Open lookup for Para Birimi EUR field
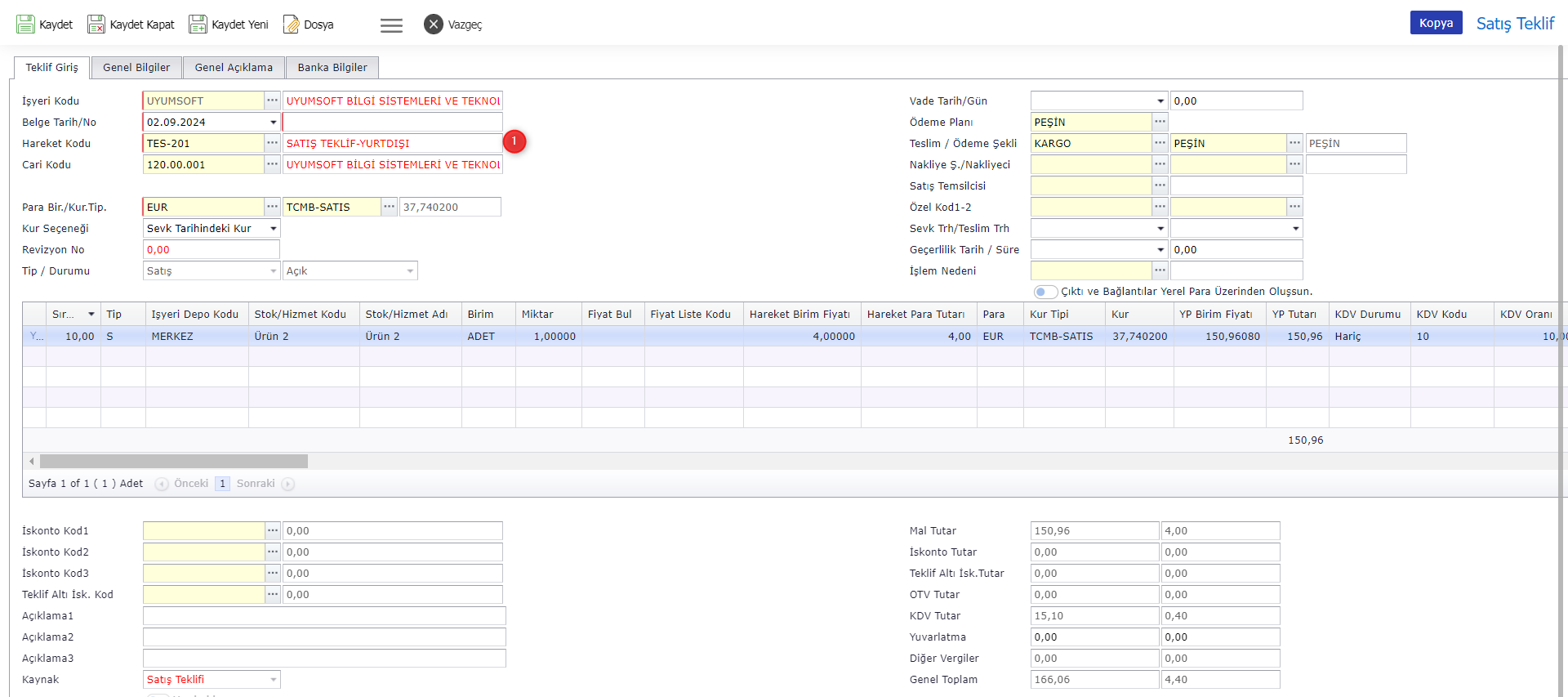 (x=273, y=207)
